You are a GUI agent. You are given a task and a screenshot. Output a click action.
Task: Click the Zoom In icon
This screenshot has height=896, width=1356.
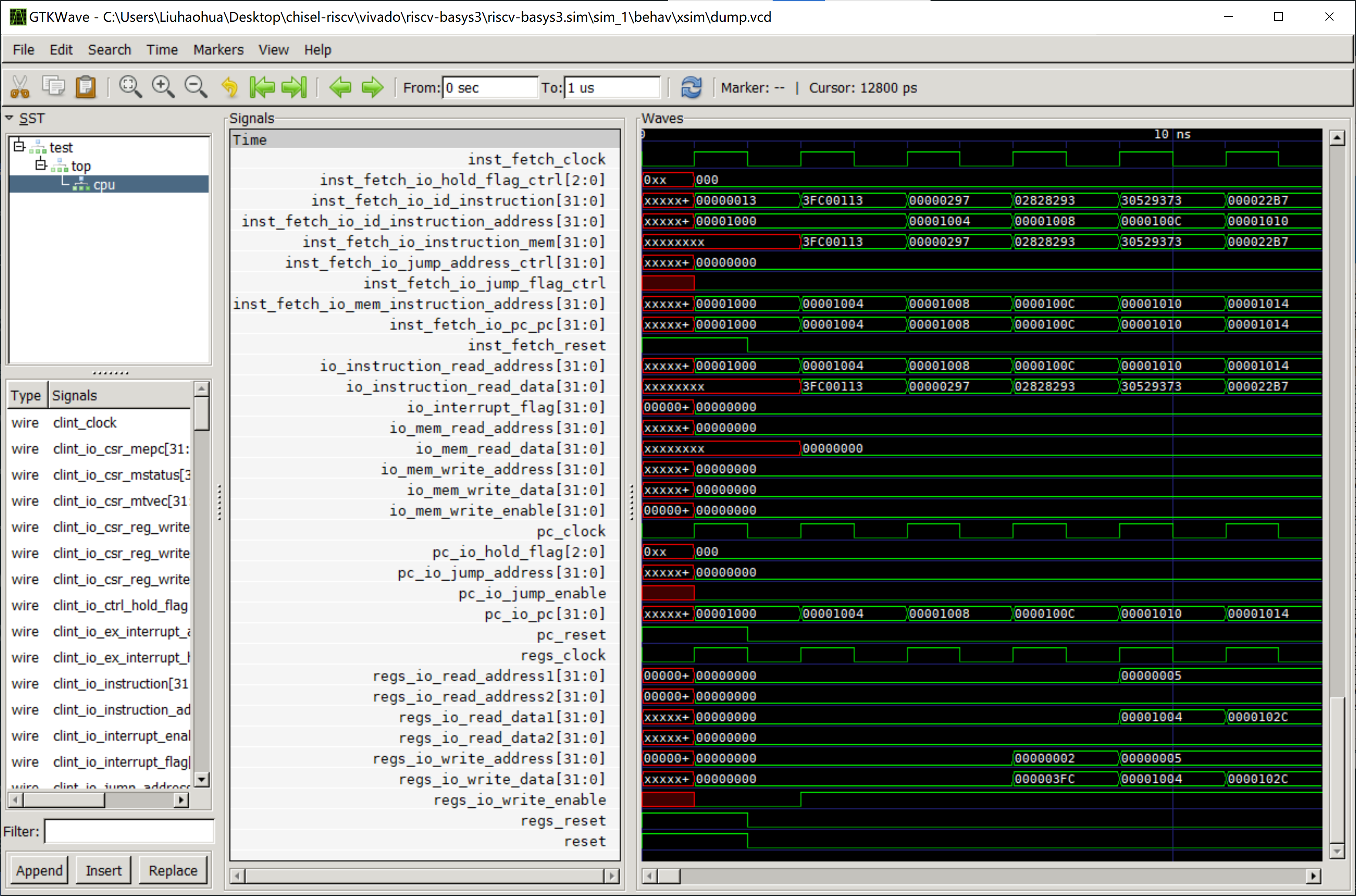click(163, 87)
